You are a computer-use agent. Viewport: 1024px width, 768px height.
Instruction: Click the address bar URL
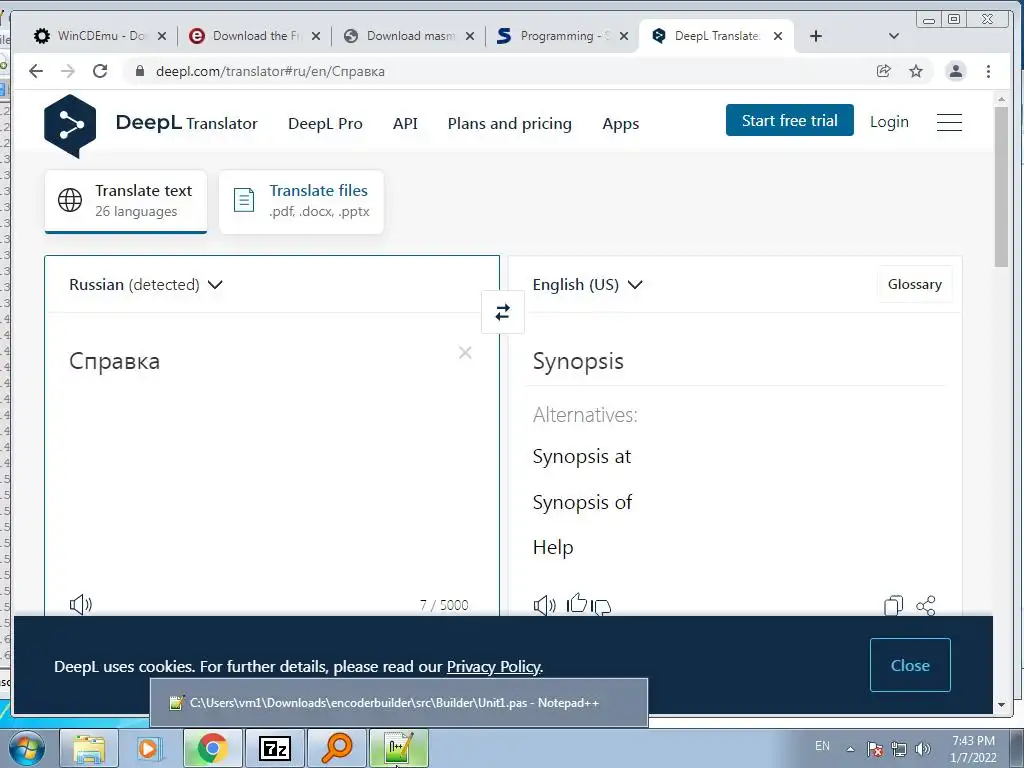point(270,71)
